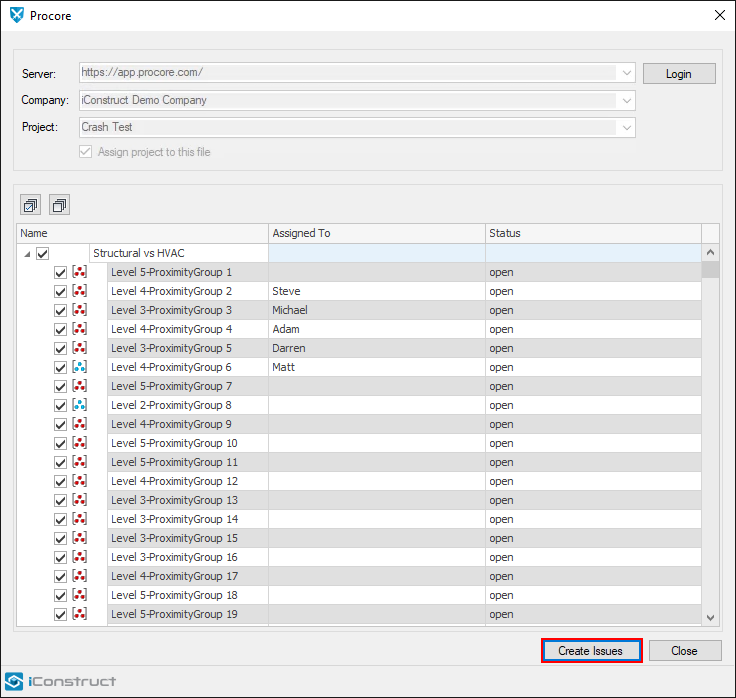Open the Server dropdown arrow
Screen dimensions: 736x698
point(627,73)
